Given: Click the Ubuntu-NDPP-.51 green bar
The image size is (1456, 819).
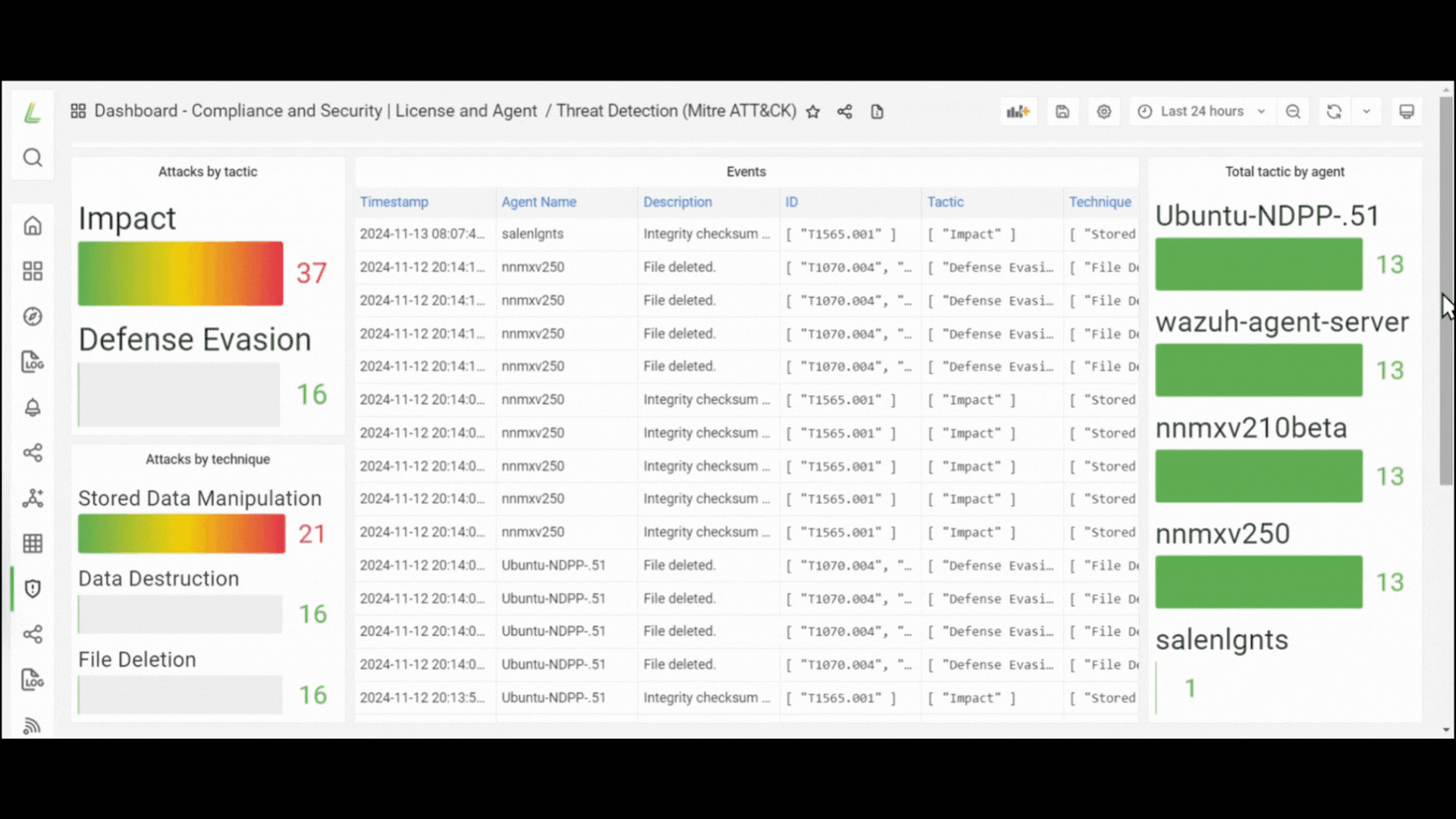Looking at the screenshot, I should (x=1259, y=264).
